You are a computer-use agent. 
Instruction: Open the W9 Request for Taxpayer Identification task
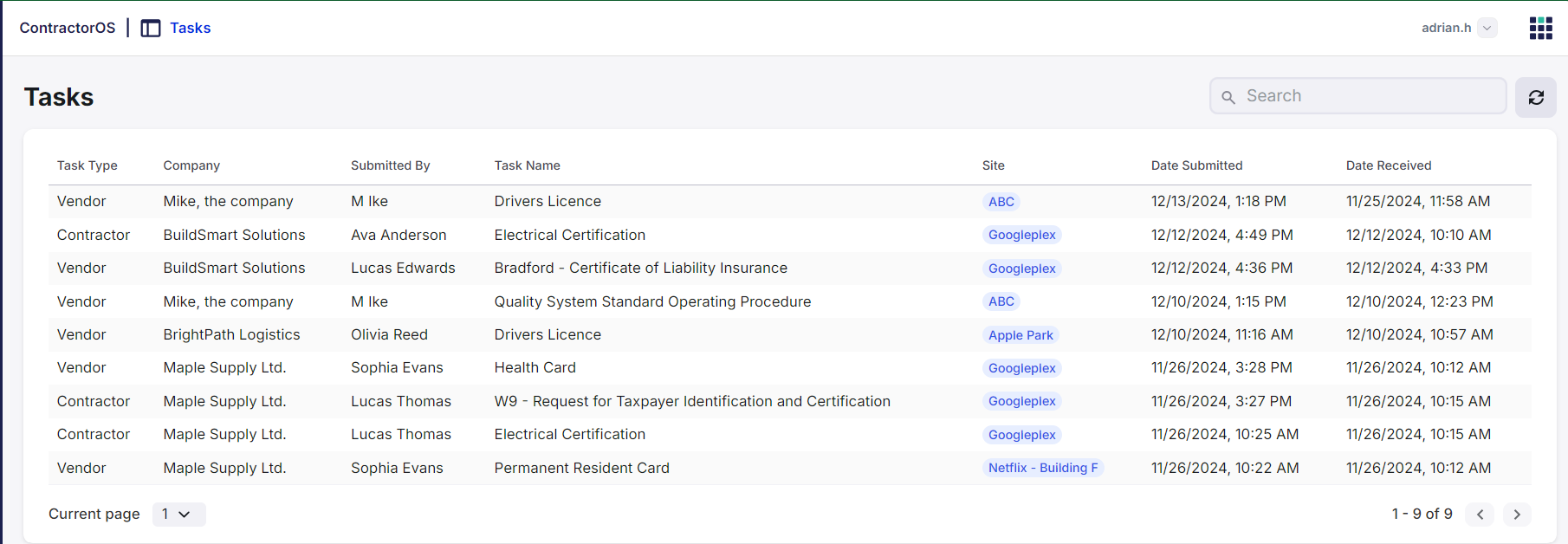pyautogui.click(x=691, y=401)
